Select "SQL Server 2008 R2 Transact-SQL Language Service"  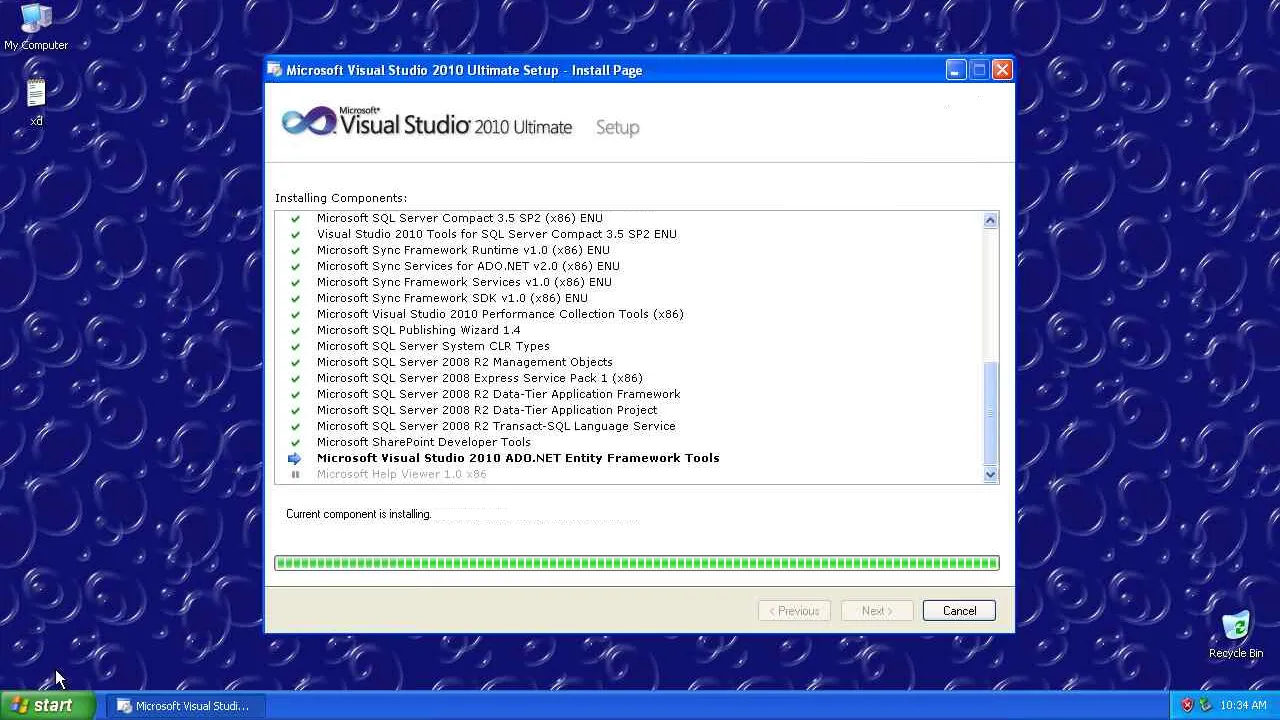[x=496, y=426]
